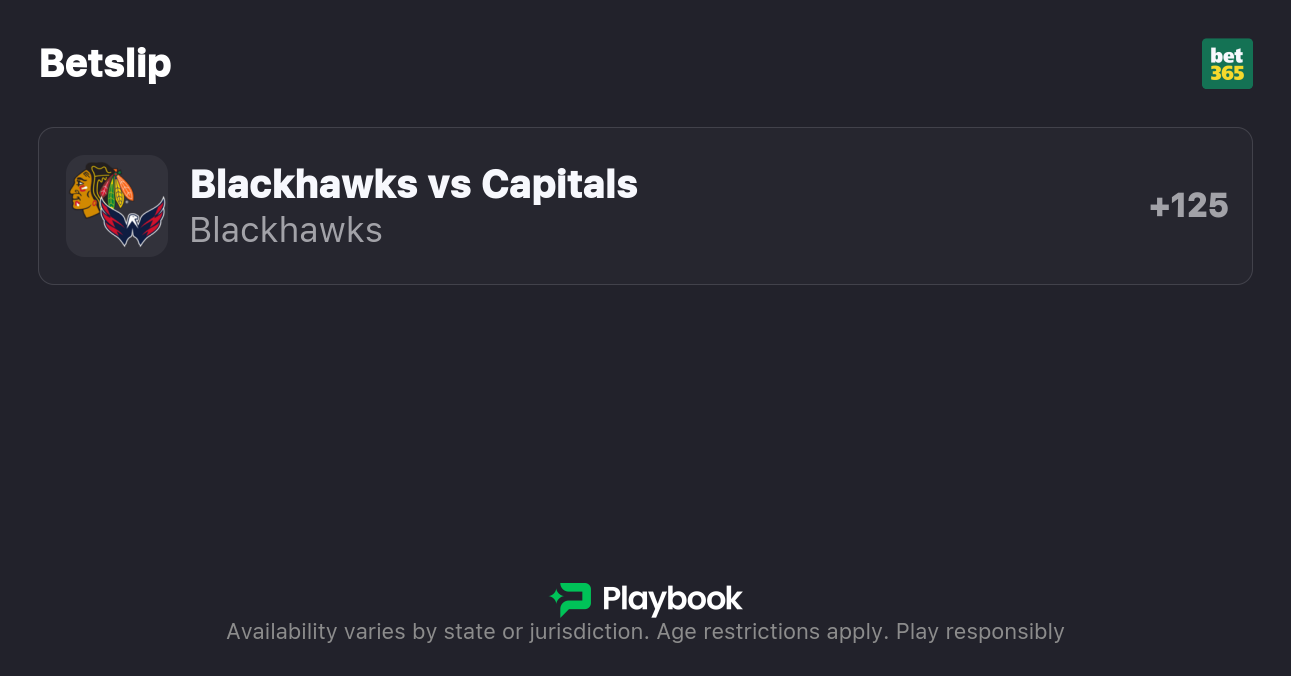Click the "vs" text in the matchup title
The height and width of the screenshot is (676, 1291).
point(449,184)
